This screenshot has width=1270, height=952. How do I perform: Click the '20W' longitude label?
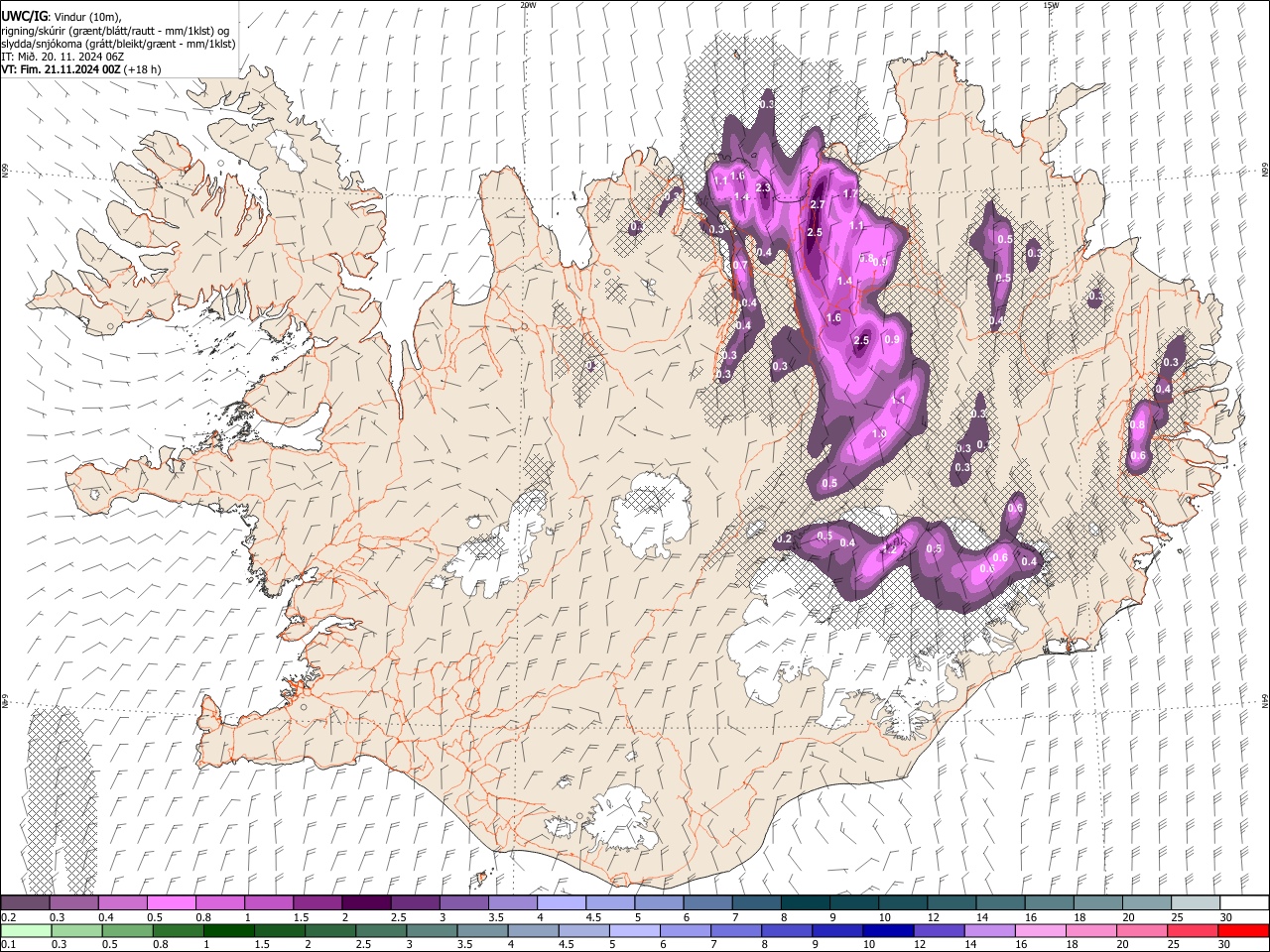[528, 5]
